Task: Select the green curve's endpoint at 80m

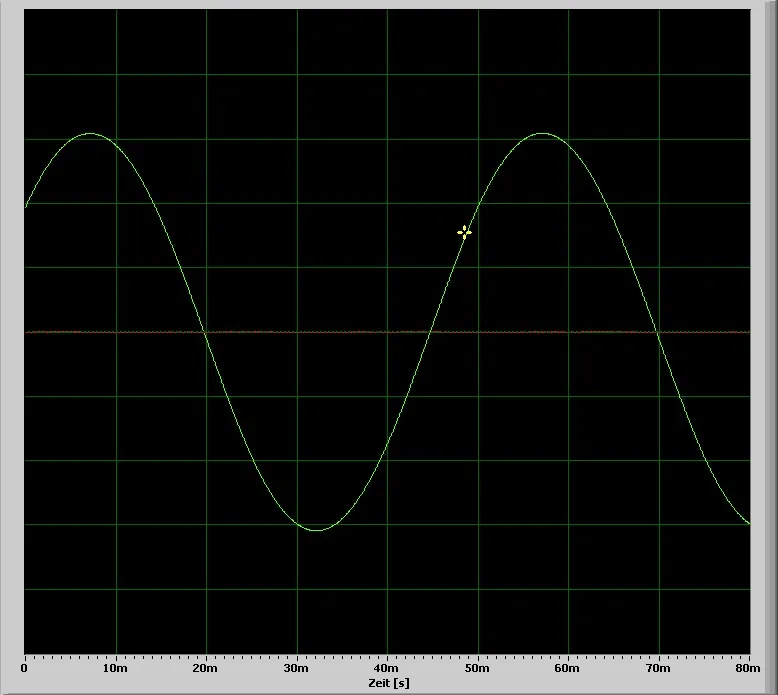Action: (x=749, y=523)
